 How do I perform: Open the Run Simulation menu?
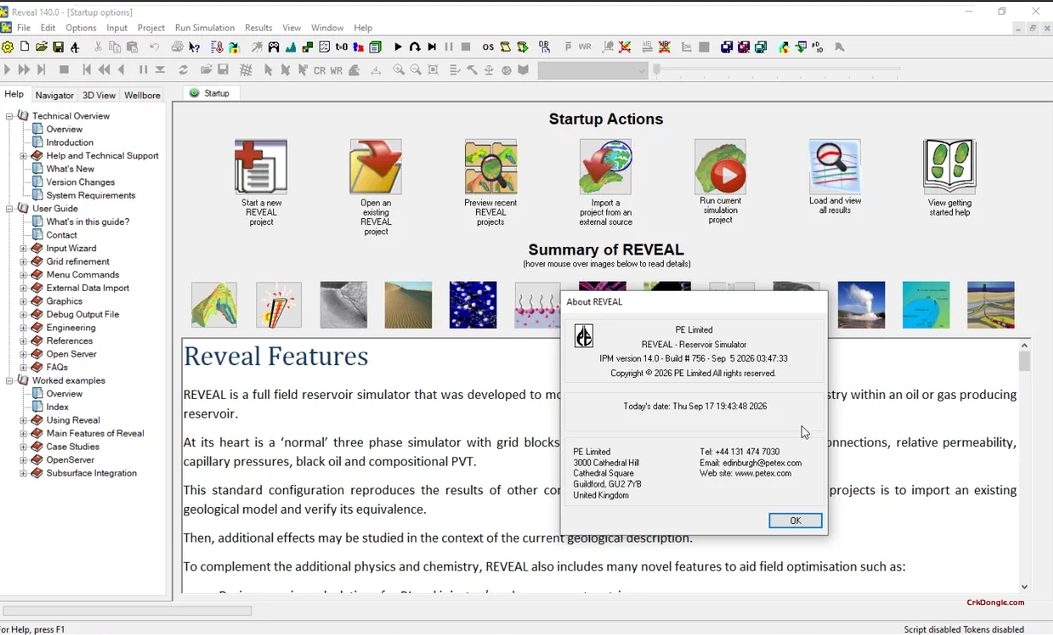point(205,28)
